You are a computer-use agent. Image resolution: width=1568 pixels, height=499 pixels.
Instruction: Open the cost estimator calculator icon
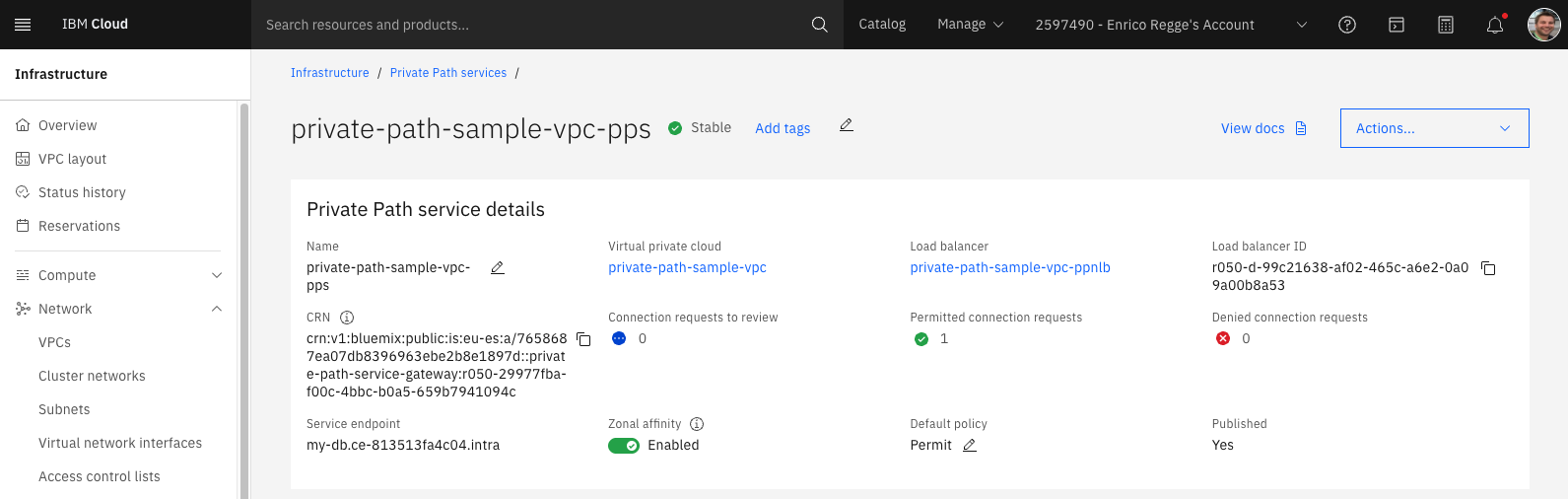[1446, 25]
